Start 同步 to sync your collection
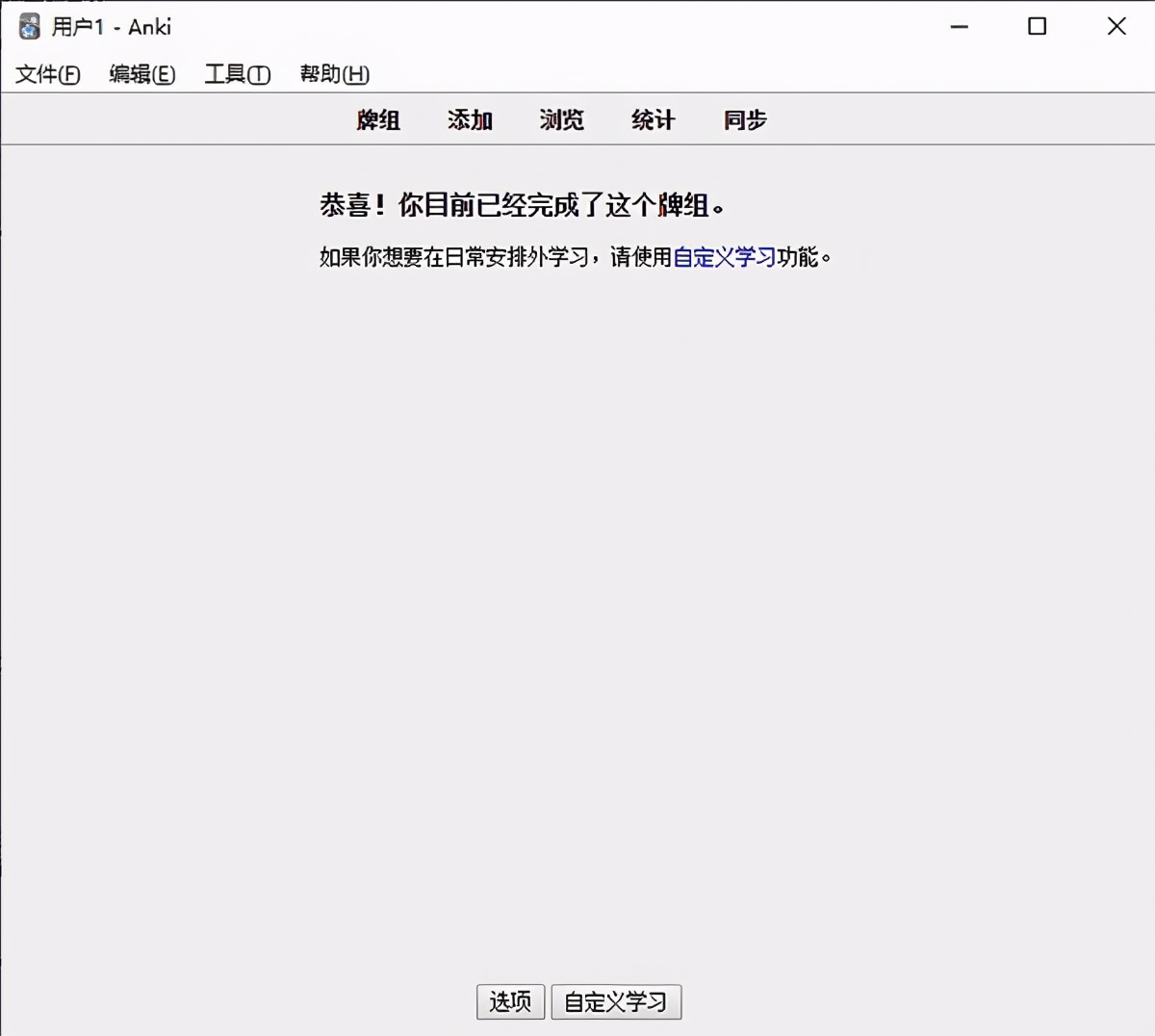The width and height of the screenshot is (1155, 1036). pyautogui.click(x=743, y=119)
